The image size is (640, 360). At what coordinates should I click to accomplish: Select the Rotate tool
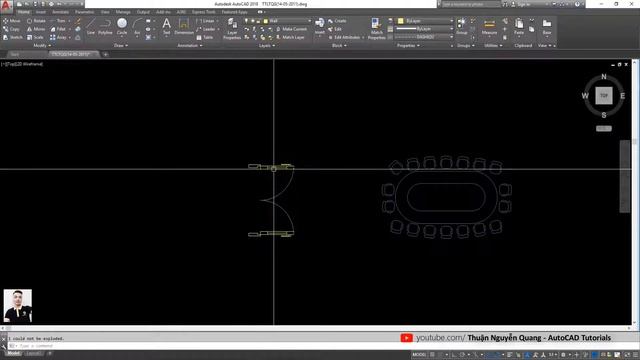pyautogui.click(x=36, y=21)
